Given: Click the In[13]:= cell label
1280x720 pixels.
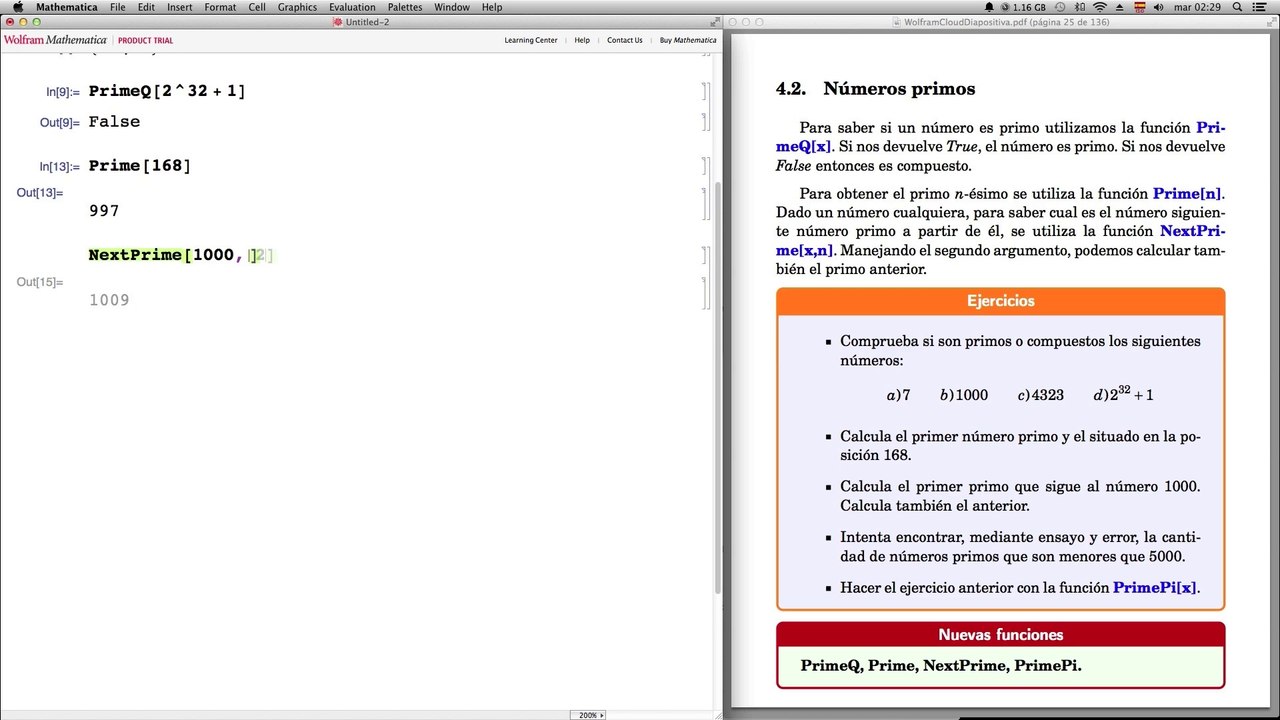Looking at the screenshot, I should coord(59,167).
